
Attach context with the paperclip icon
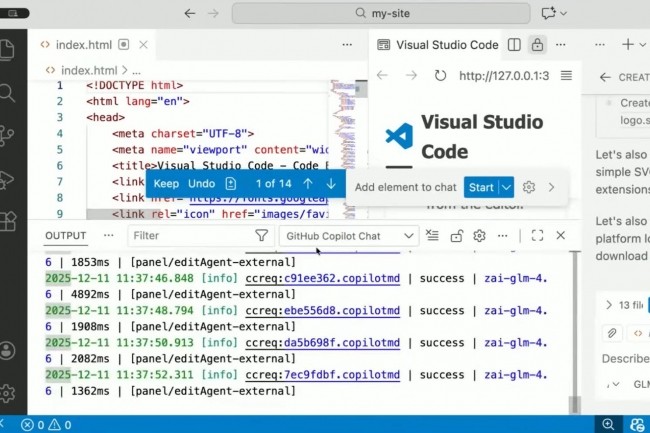612,333
